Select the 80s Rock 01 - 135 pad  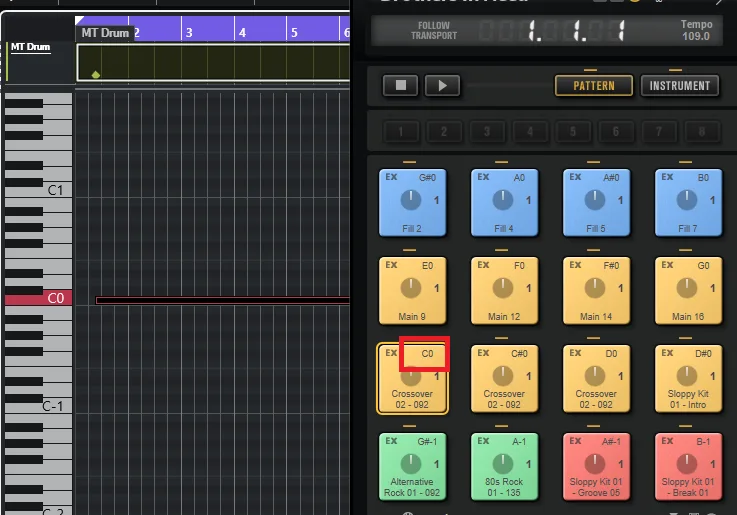(504, 467)
